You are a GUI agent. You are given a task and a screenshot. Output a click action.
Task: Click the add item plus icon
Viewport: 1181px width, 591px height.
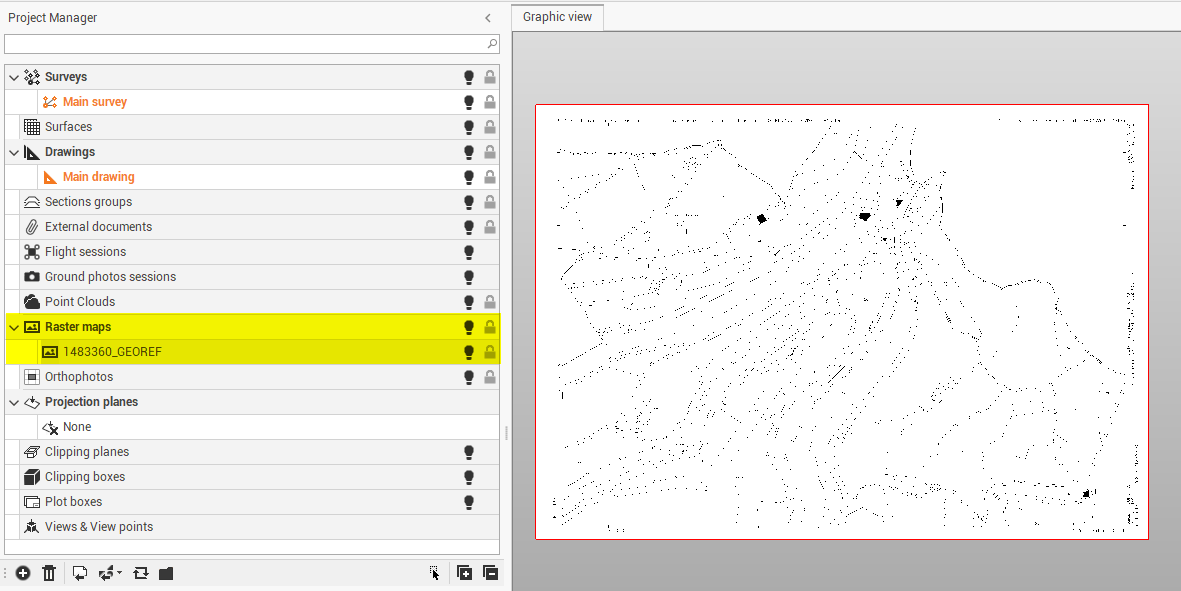23,573
